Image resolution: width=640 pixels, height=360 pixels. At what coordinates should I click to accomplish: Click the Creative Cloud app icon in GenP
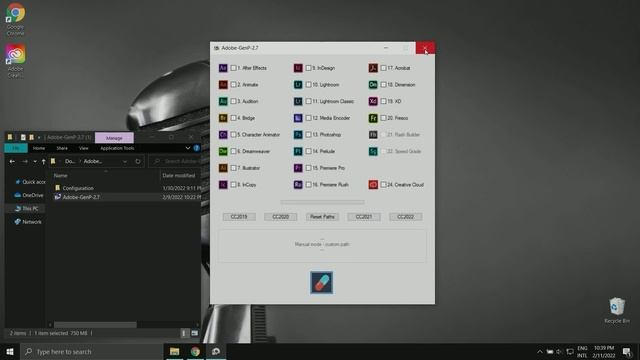click(373, 185)
